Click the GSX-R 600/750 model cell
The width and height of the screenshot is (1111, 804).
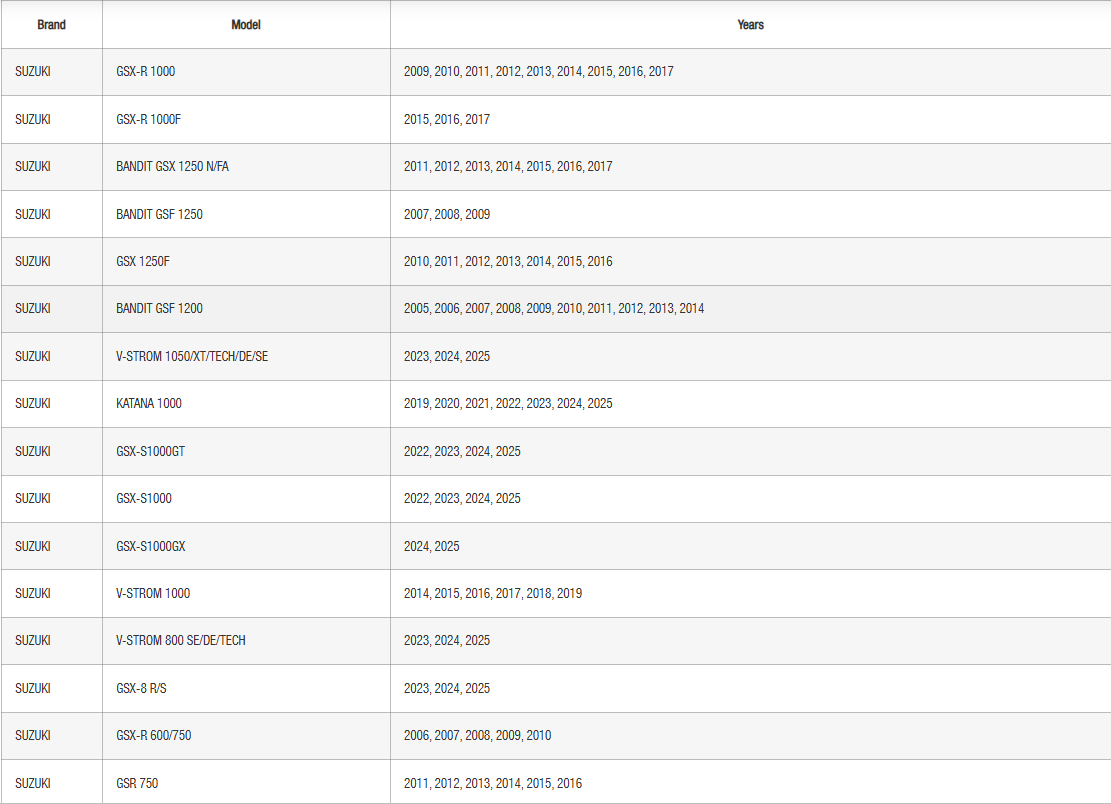point(154,735)
